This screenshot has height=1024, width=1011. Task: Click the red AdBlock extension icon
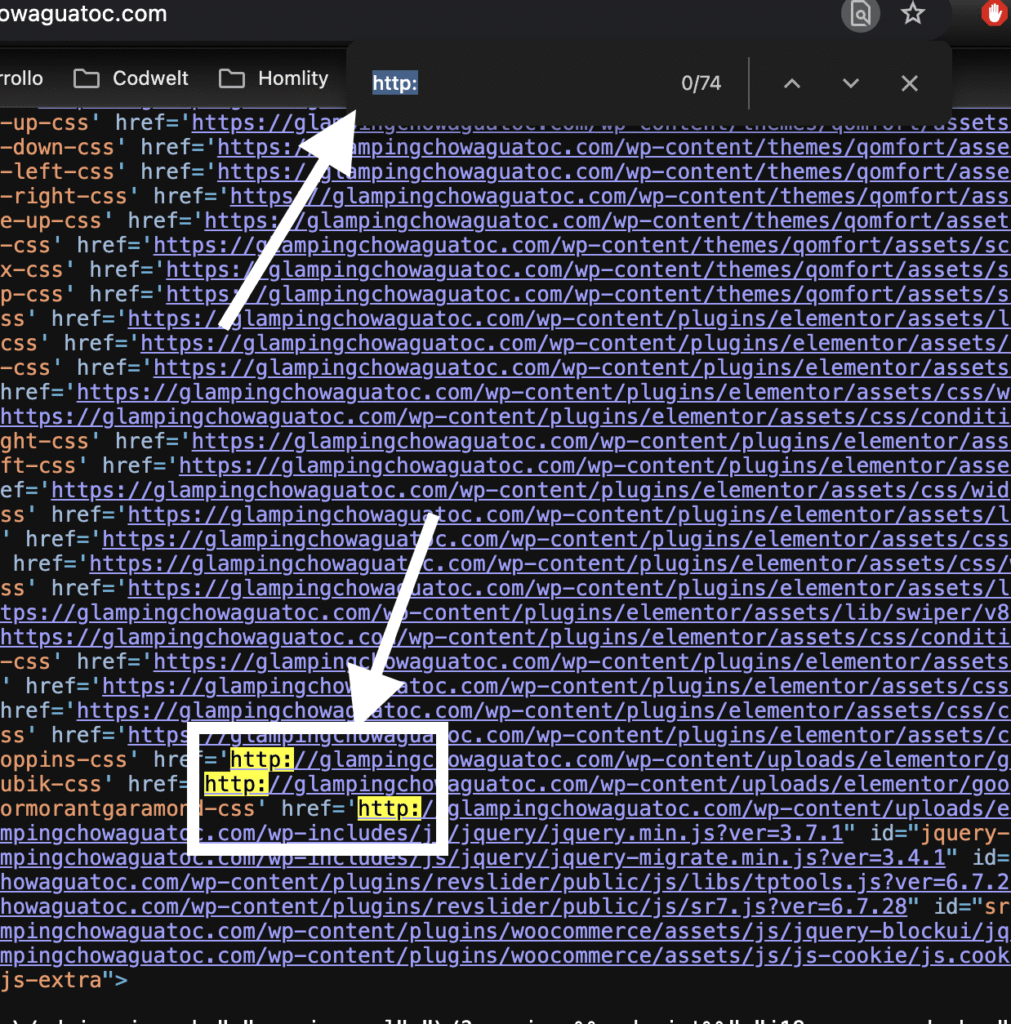(x=993, y=13)
